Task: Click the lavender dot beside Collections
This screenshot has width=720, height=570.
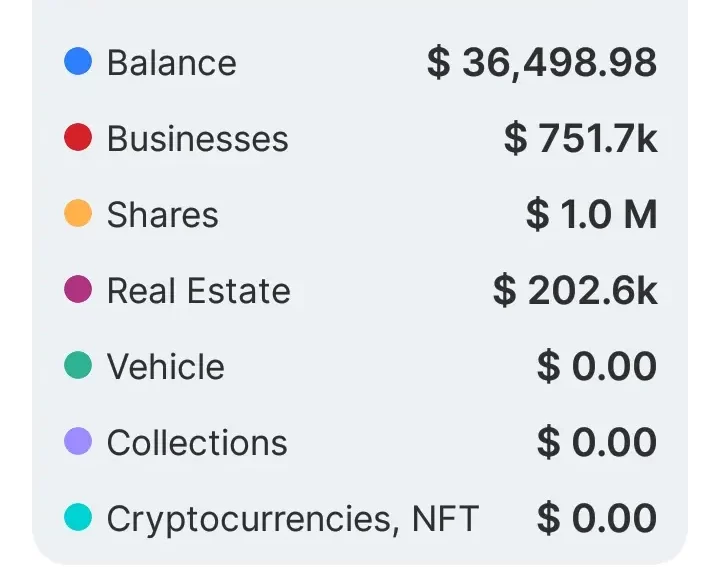Action: 78,443
